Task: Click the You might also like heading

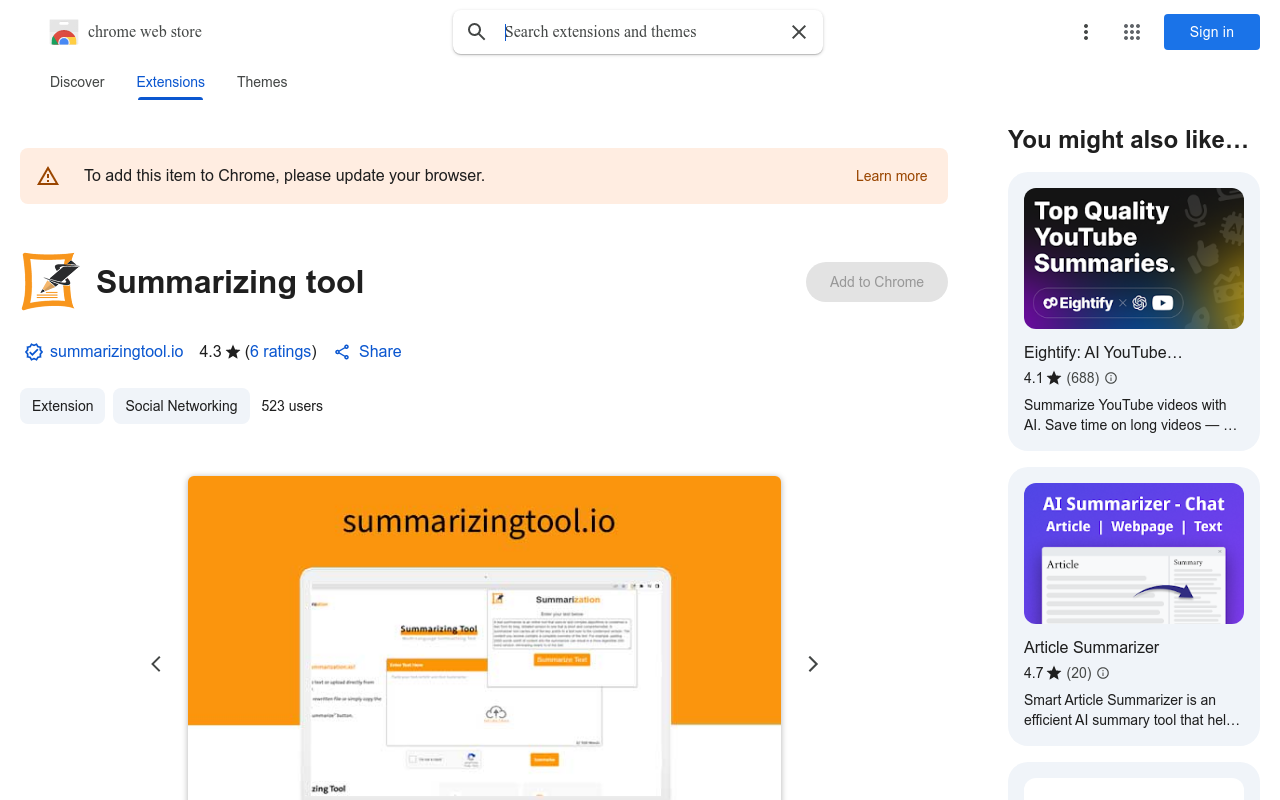Action: (x=1128, y=140)
